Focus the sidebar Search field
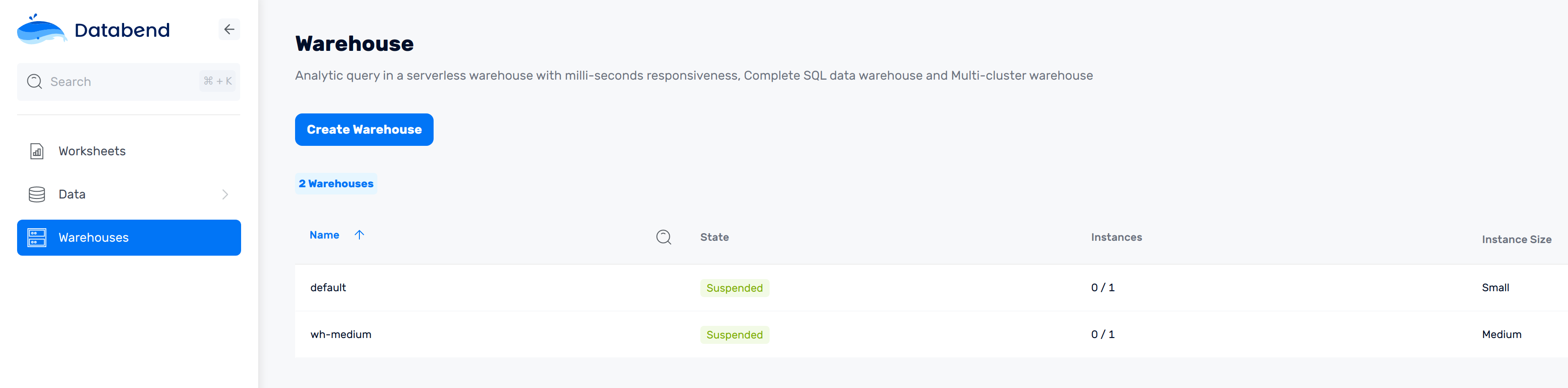Viewport: 1568px width, 388px height. tap(129, 81)
